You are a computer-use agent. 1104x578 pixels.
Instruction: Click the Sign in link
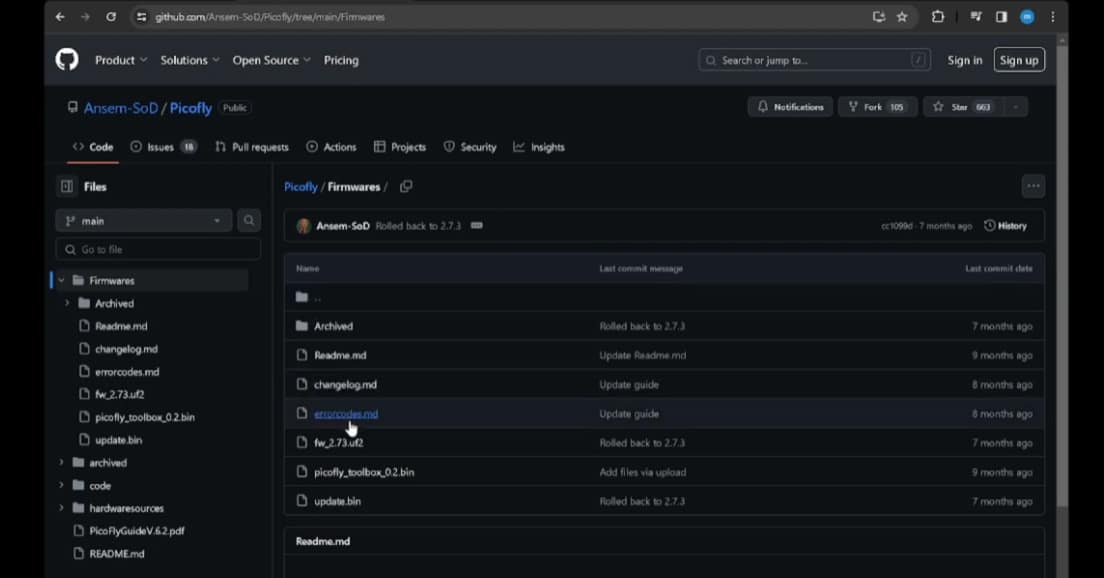coord(965,61)
